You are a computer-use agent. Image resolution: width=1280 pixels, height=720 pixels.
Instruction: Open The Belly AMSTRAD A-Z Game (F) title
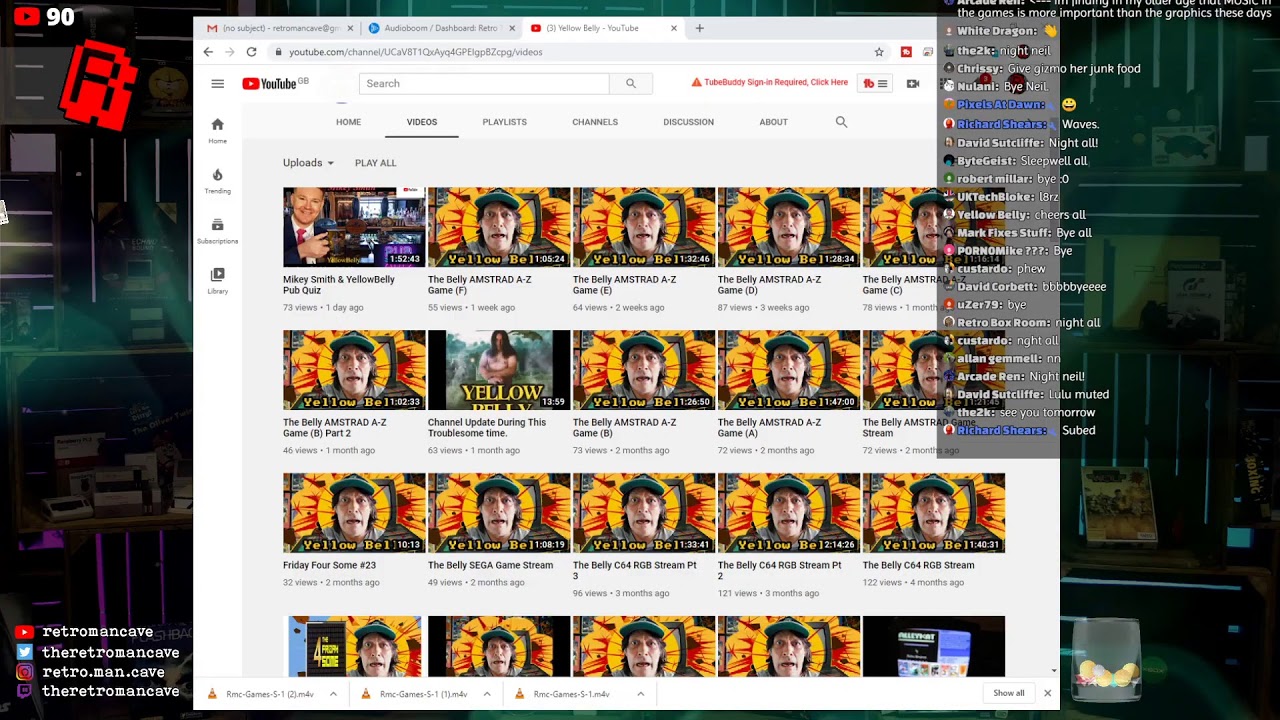click(x=480, y=284)
